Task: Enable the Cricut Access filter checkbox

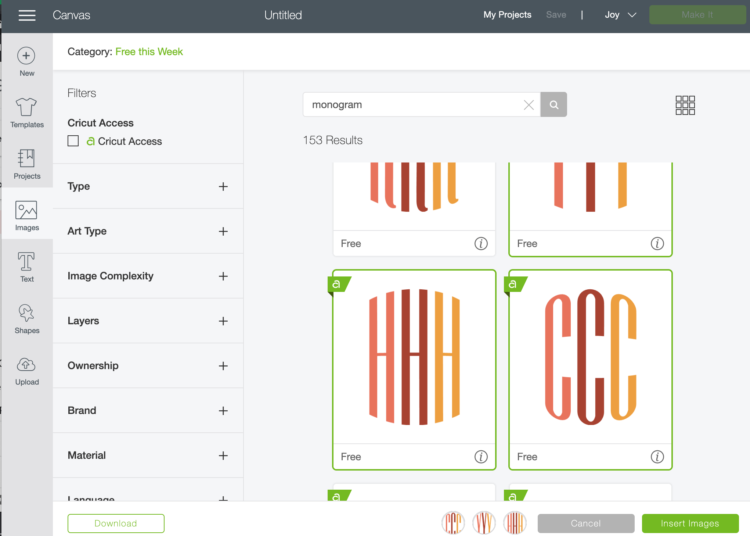Action: click(73, 142)
